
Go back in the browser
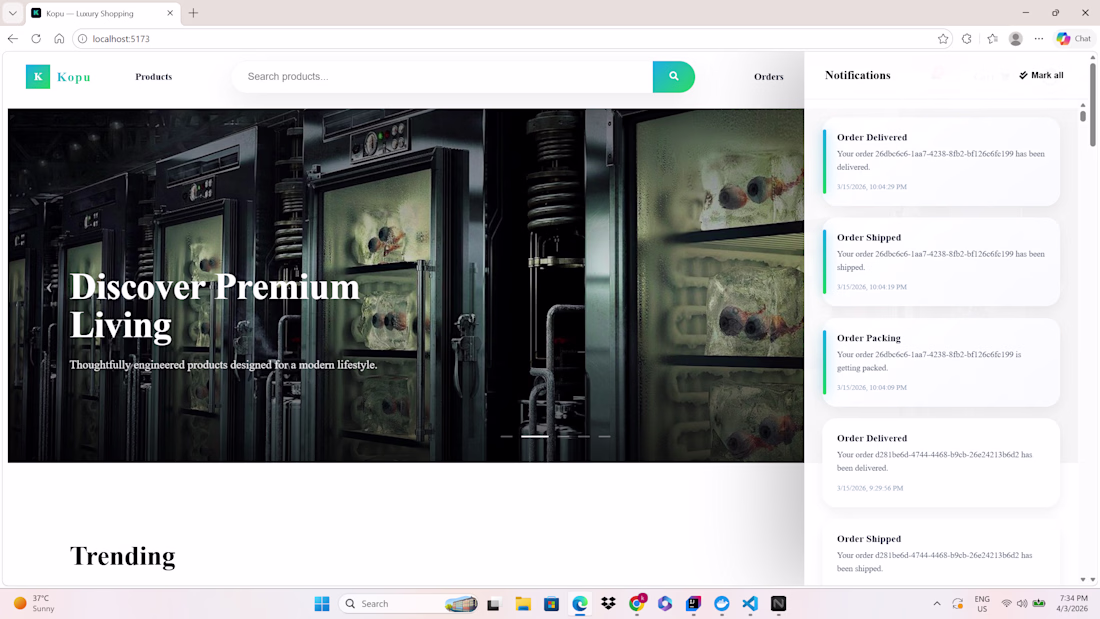(x=13, y=39)
